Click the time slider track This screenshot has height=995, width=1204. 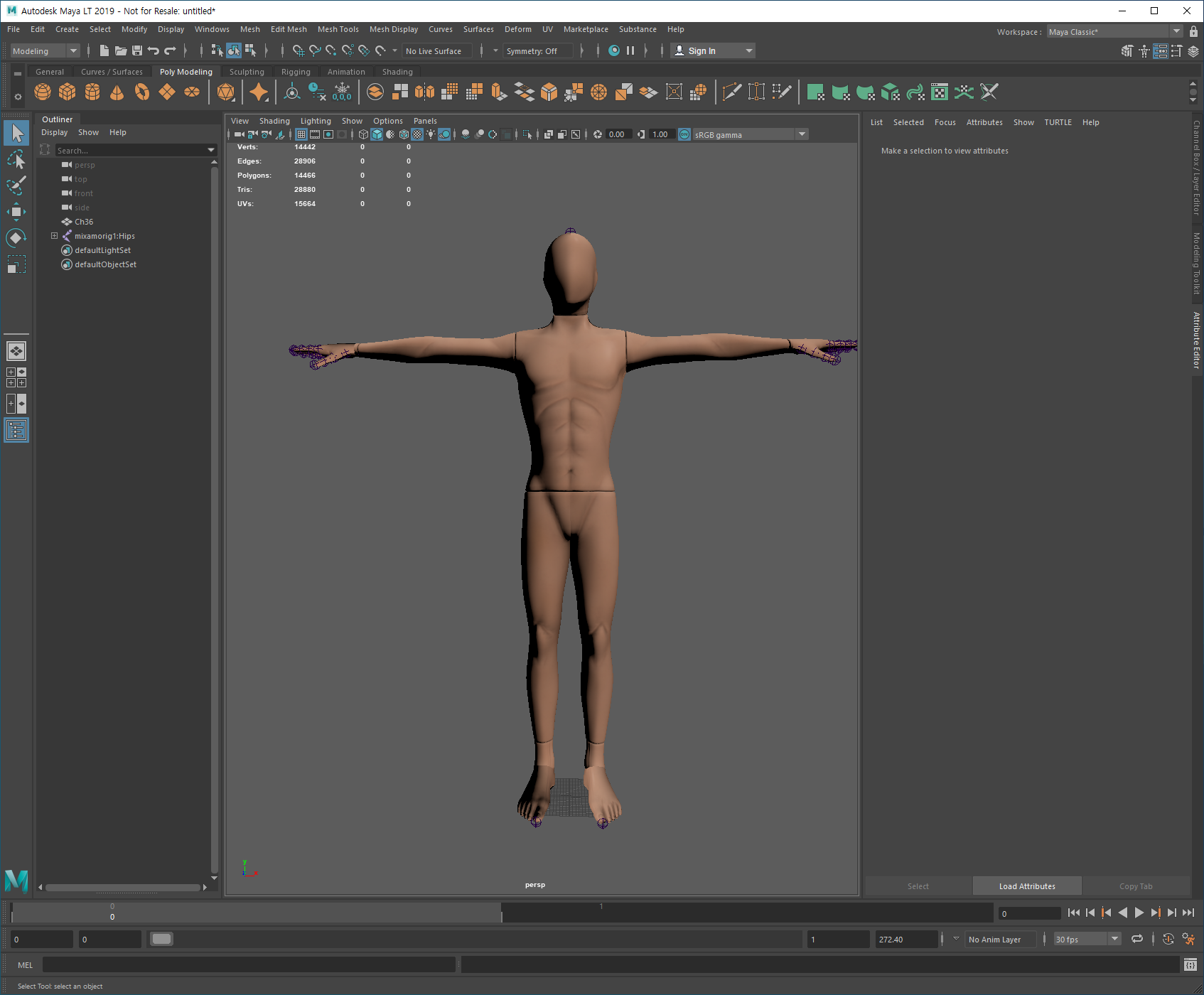pos(502,912)
